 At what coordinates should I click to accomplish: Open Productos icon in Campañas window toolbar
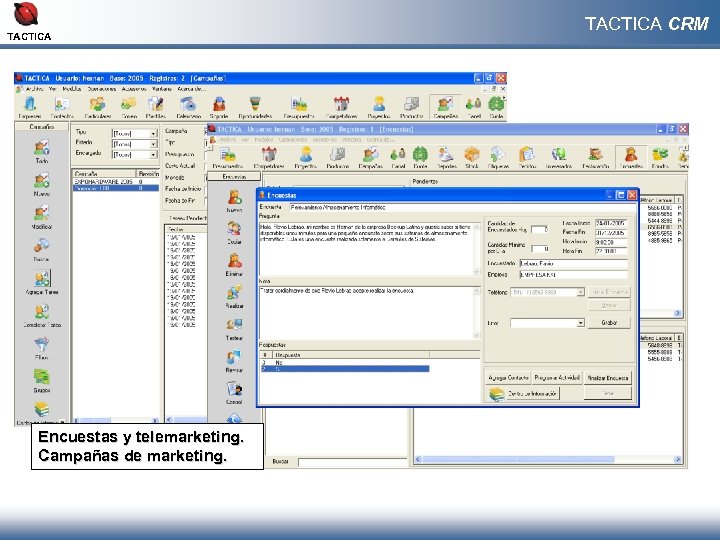coord(411,107)
